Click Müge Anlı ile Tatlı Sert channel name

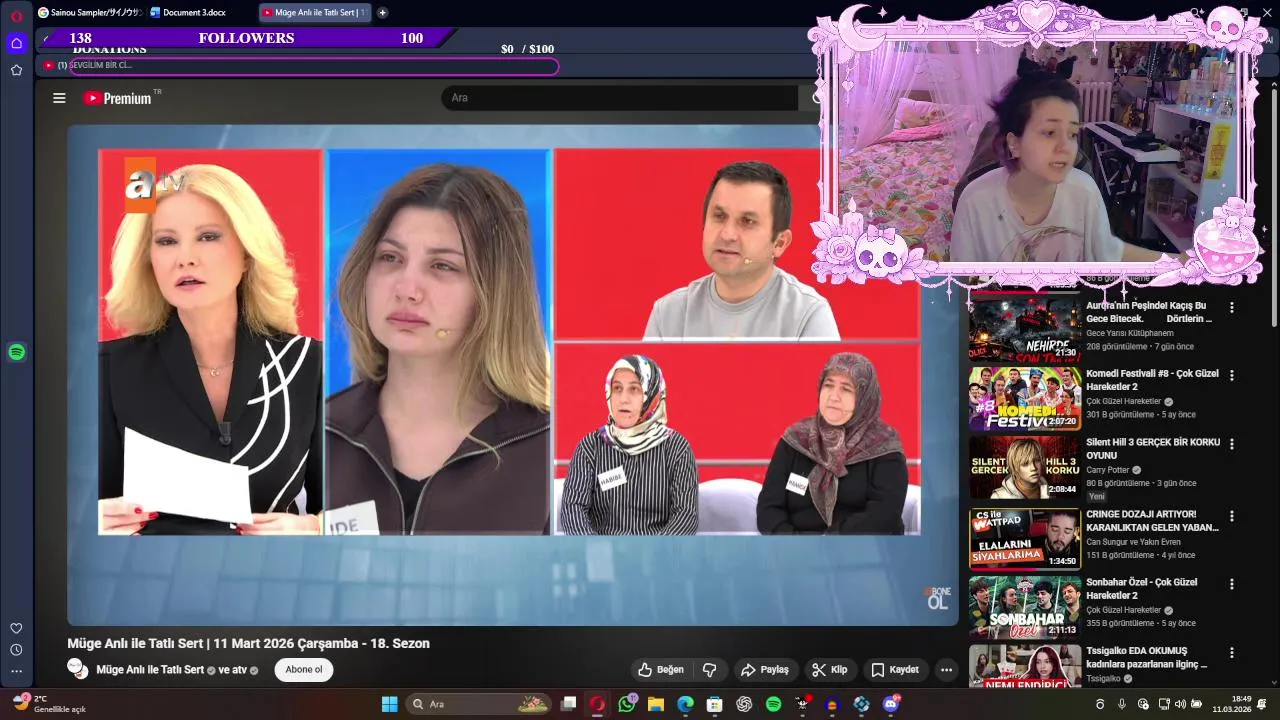coord(150,670)
